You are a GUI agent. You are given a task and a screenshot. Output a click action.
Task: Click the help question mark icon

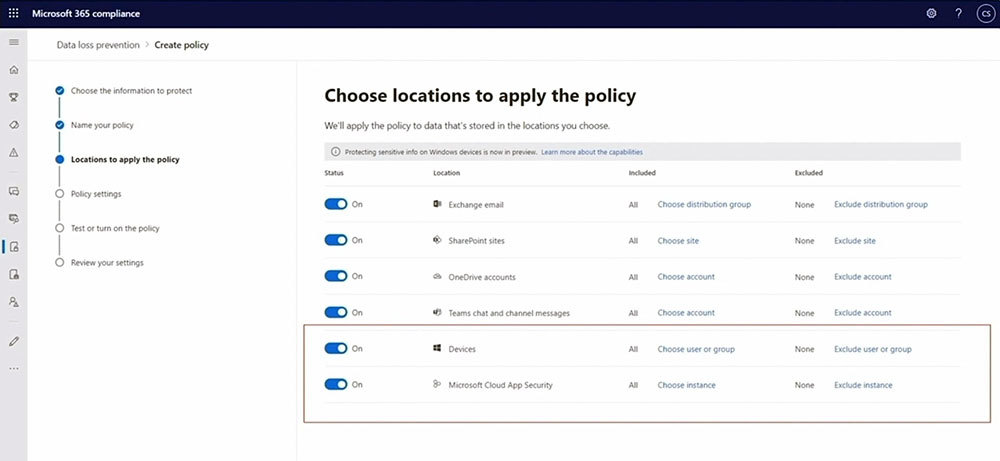click(957, 13)
